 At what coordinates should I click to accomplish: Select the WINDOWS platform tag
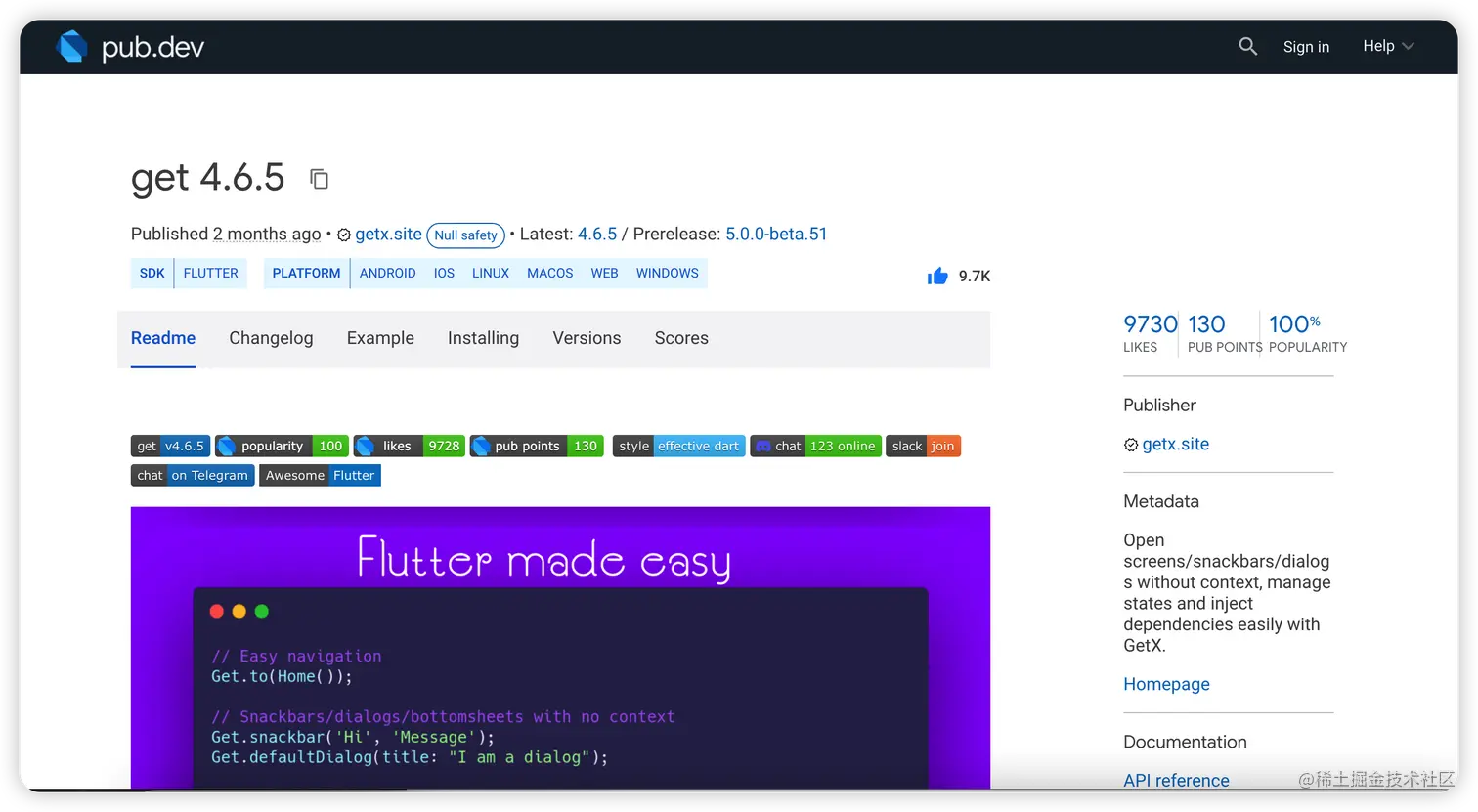coord(668,274)
